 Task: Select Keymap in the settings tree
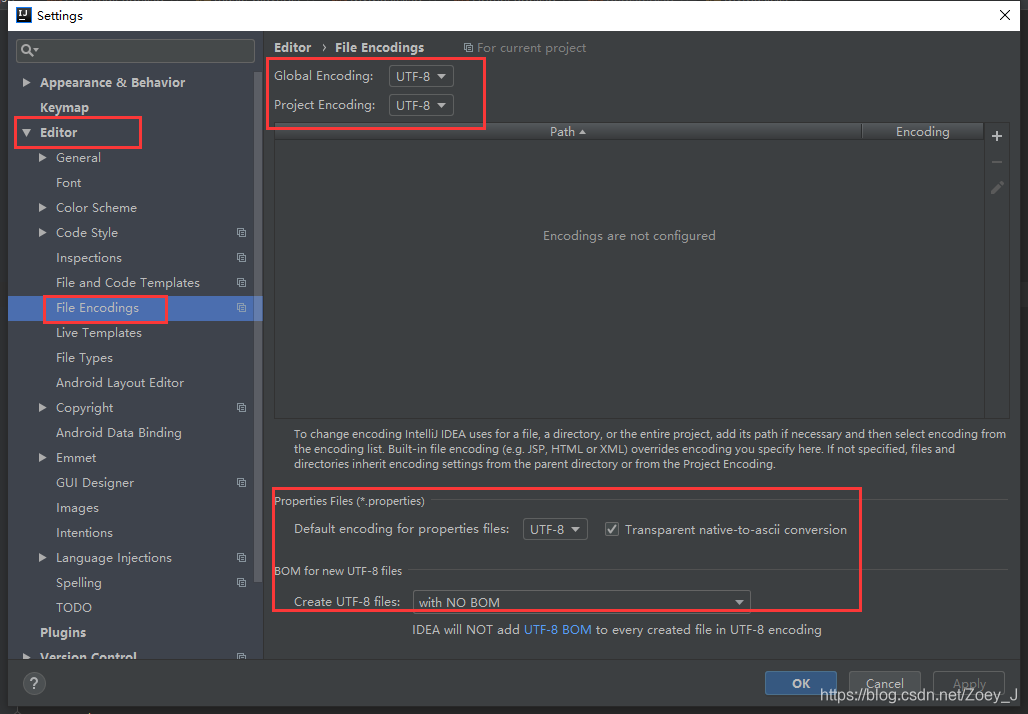point(64,108)
